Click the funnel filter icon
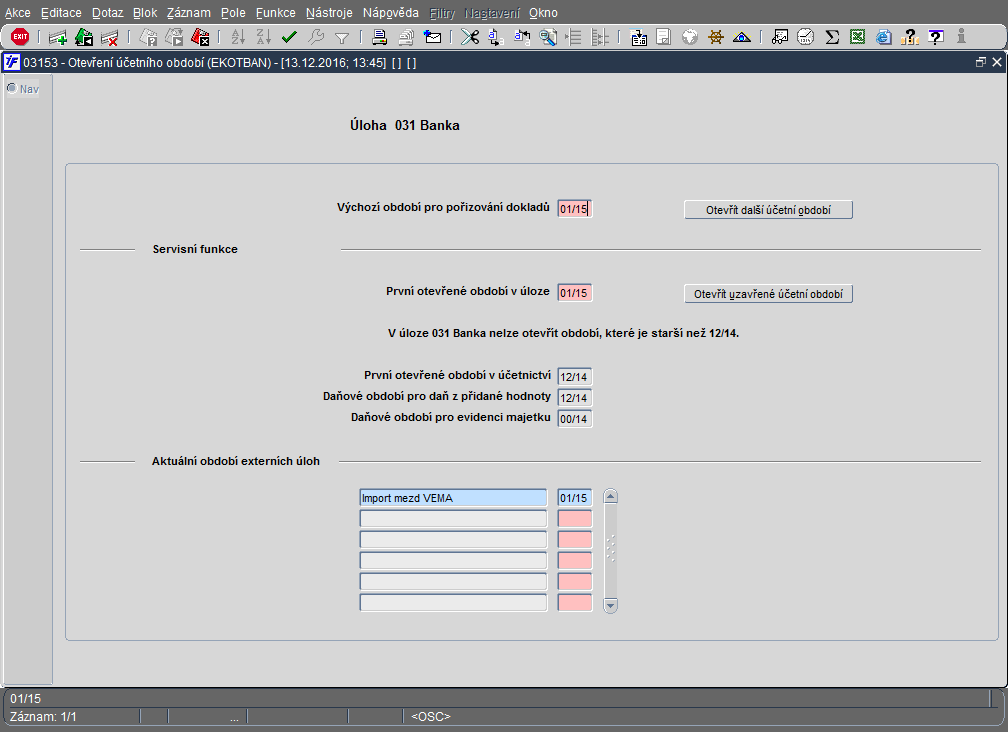The height and width of the screenshot is (732, 1008). 342,38
